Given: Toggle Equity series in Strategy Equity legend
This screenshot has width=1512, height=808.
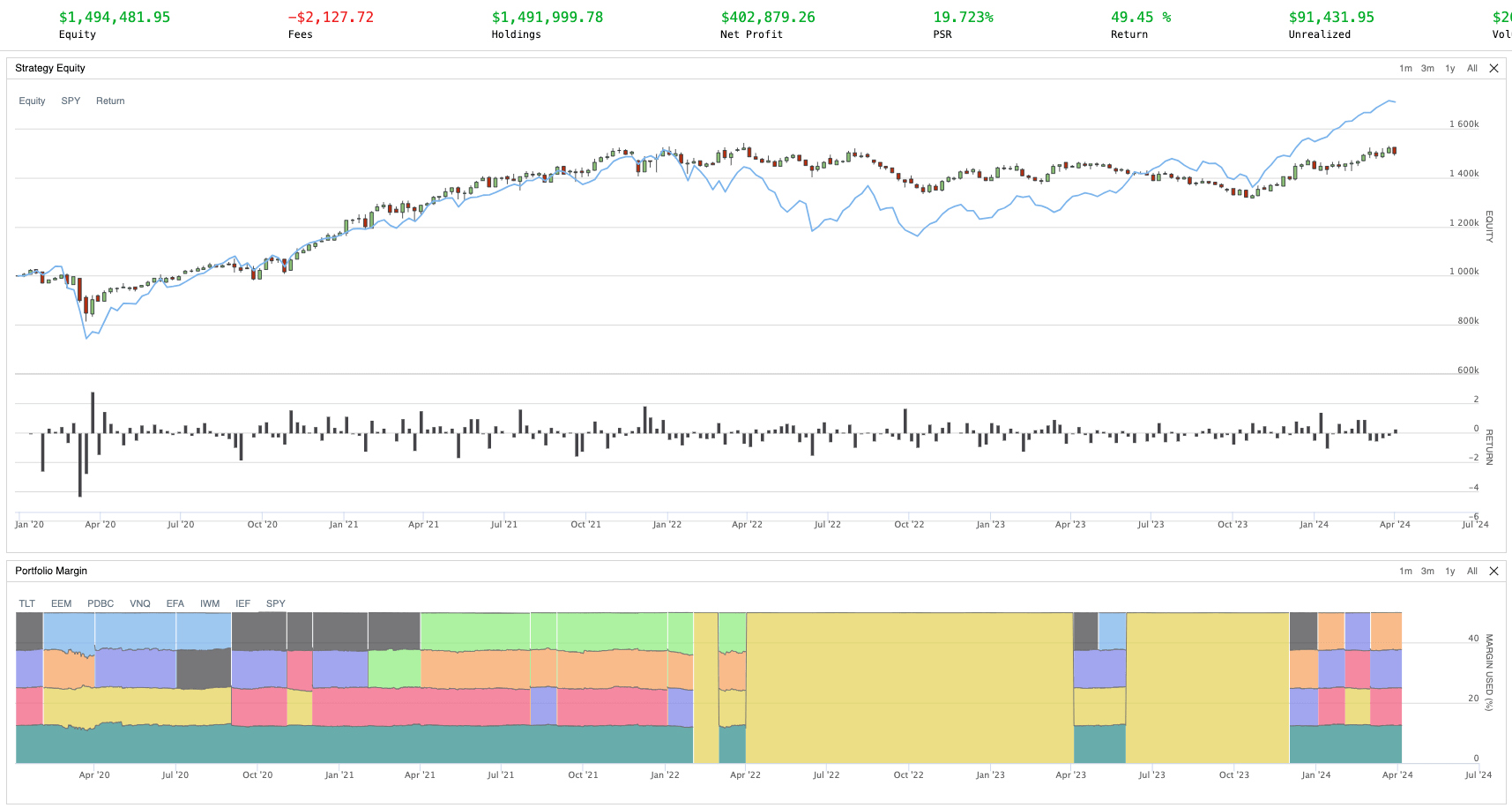Looking at the screenshot, I should coord(32,101).
